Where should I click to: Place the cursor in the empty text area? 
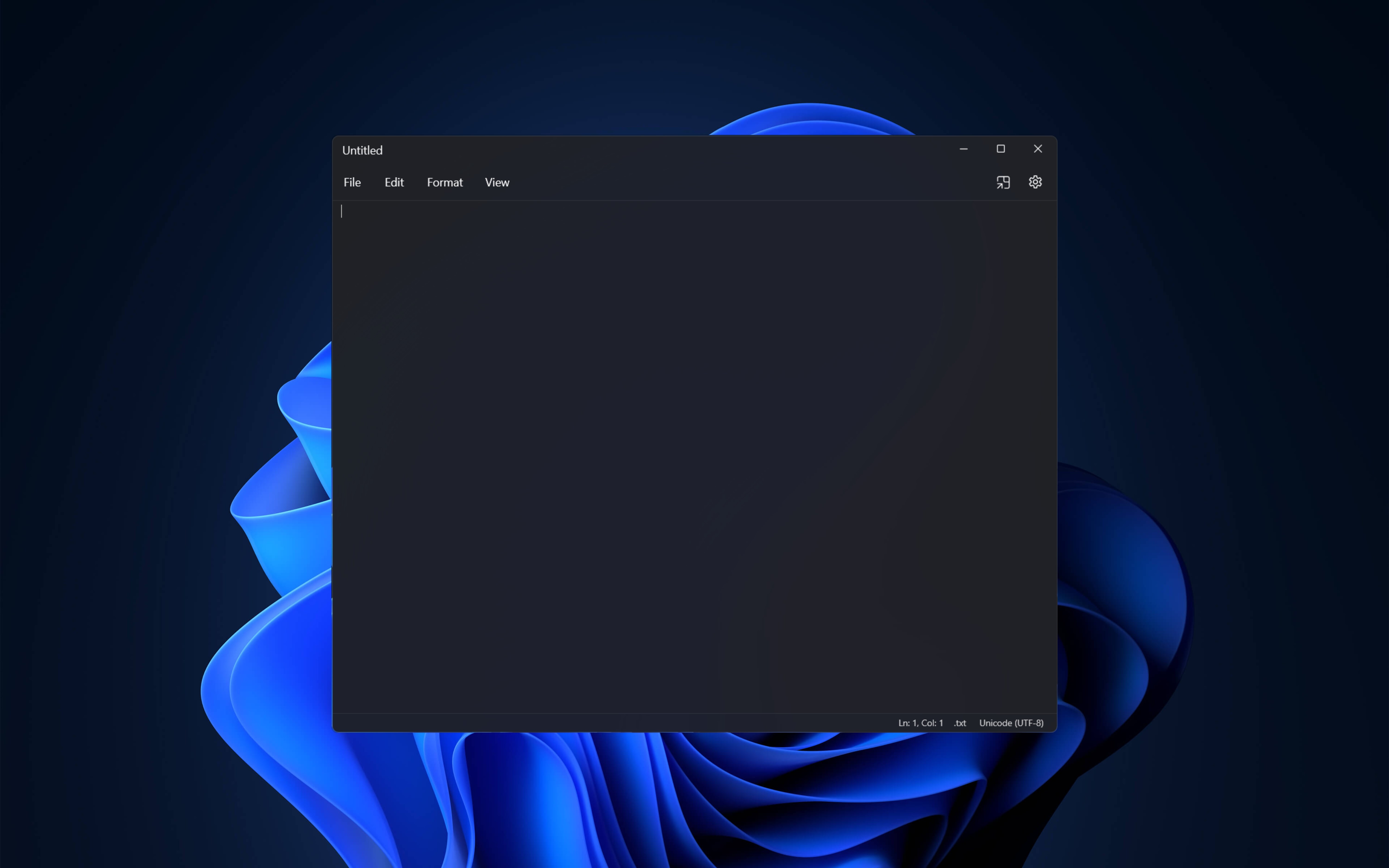(x=689, y=402)
